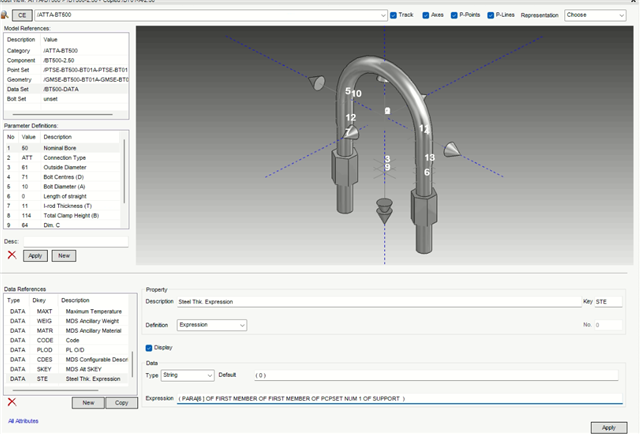
Task: Select the Dim. C parameter row
Action: tap(62, 225)
